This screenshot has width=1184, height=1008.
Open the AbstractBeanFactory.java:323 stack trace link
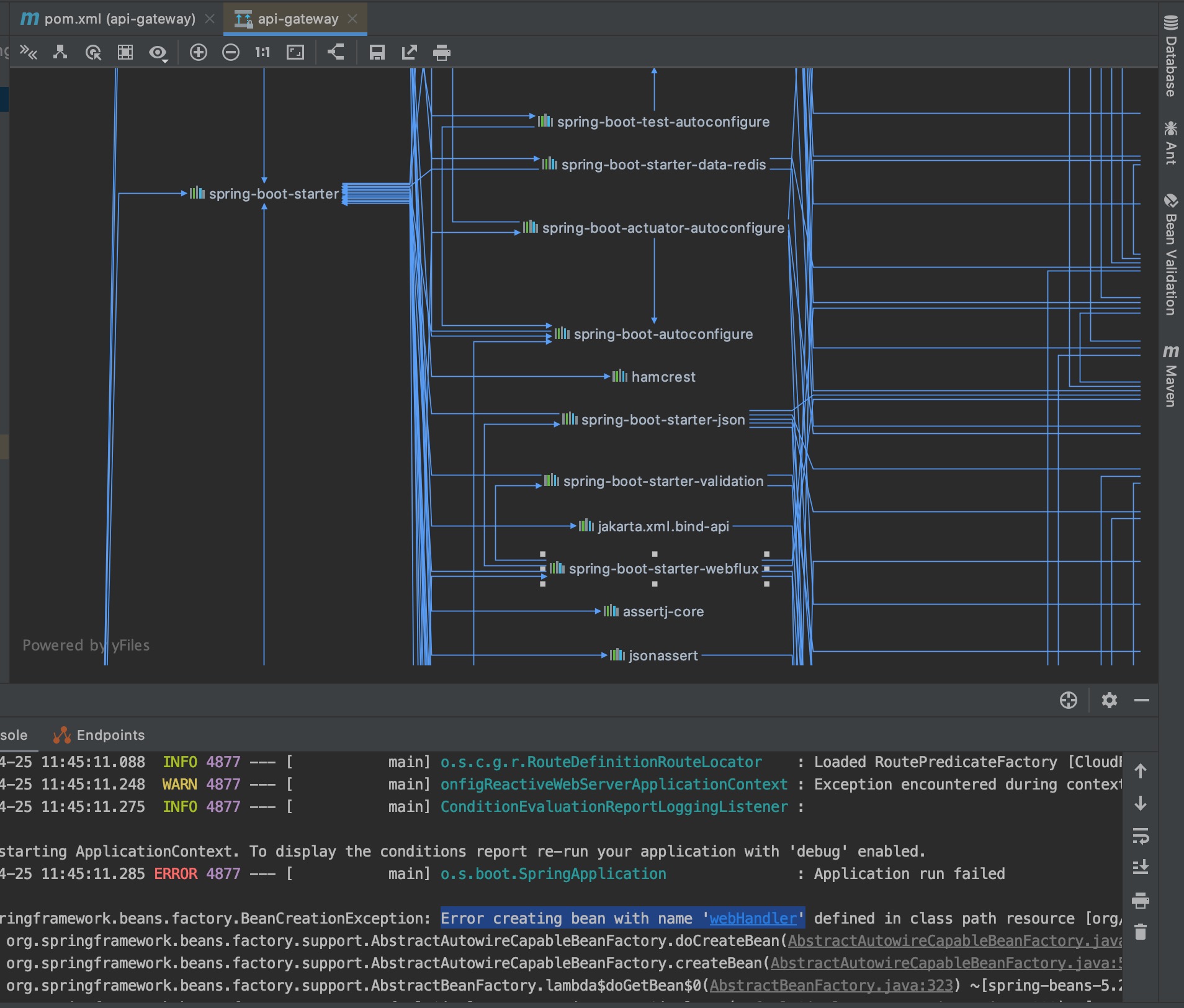click(831, 985)
